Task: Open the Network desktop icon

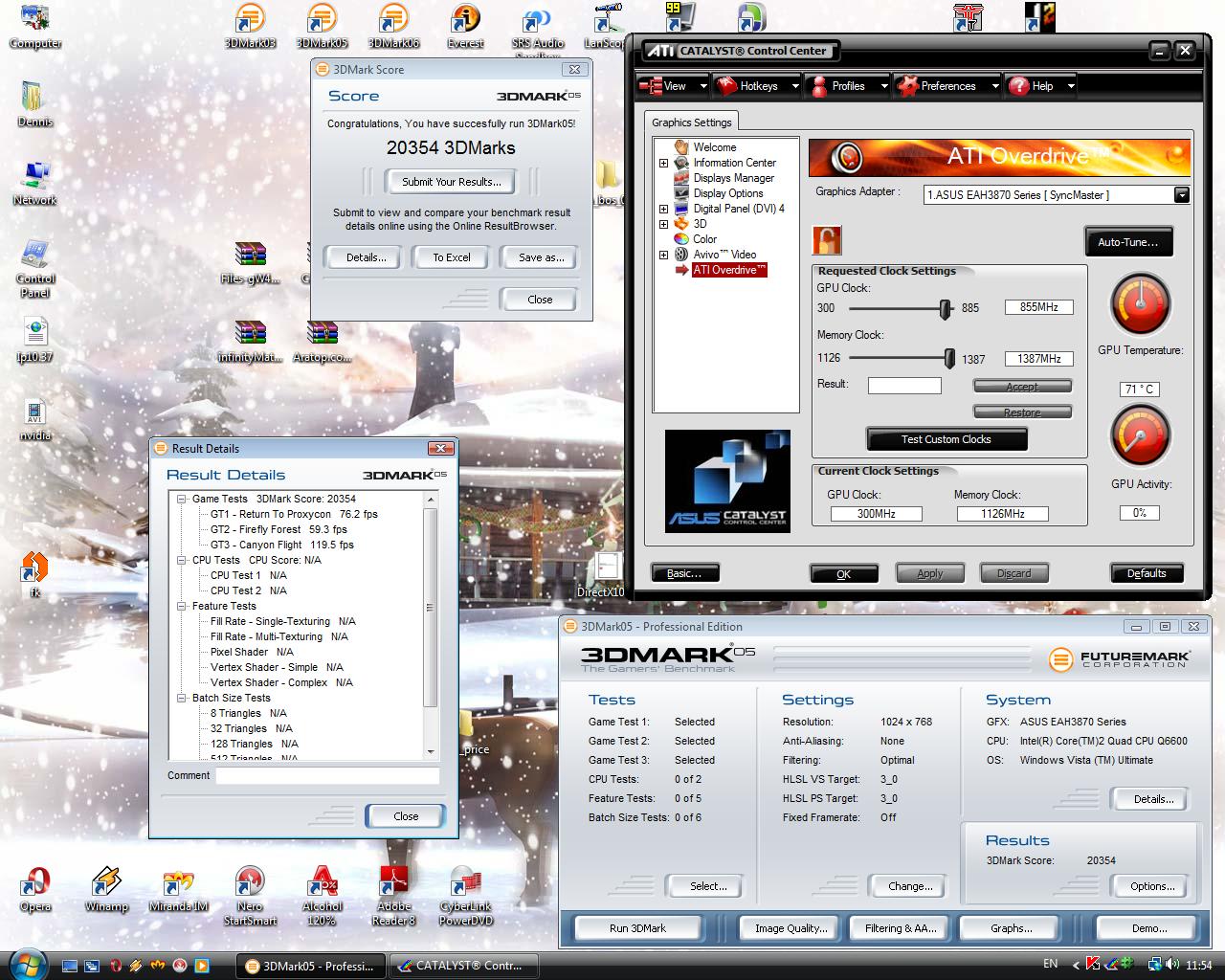Action: [35, 183]
